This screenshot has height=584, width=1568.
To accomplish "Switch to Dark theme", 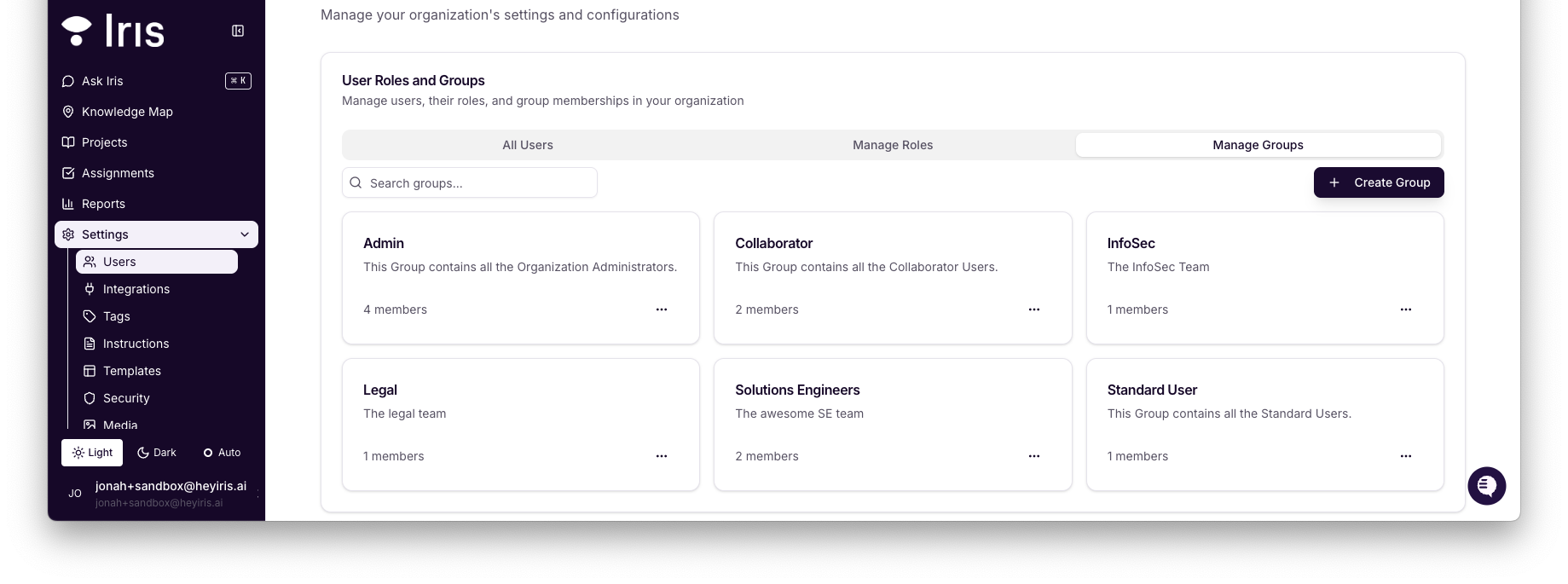I will tap(157, 453).
